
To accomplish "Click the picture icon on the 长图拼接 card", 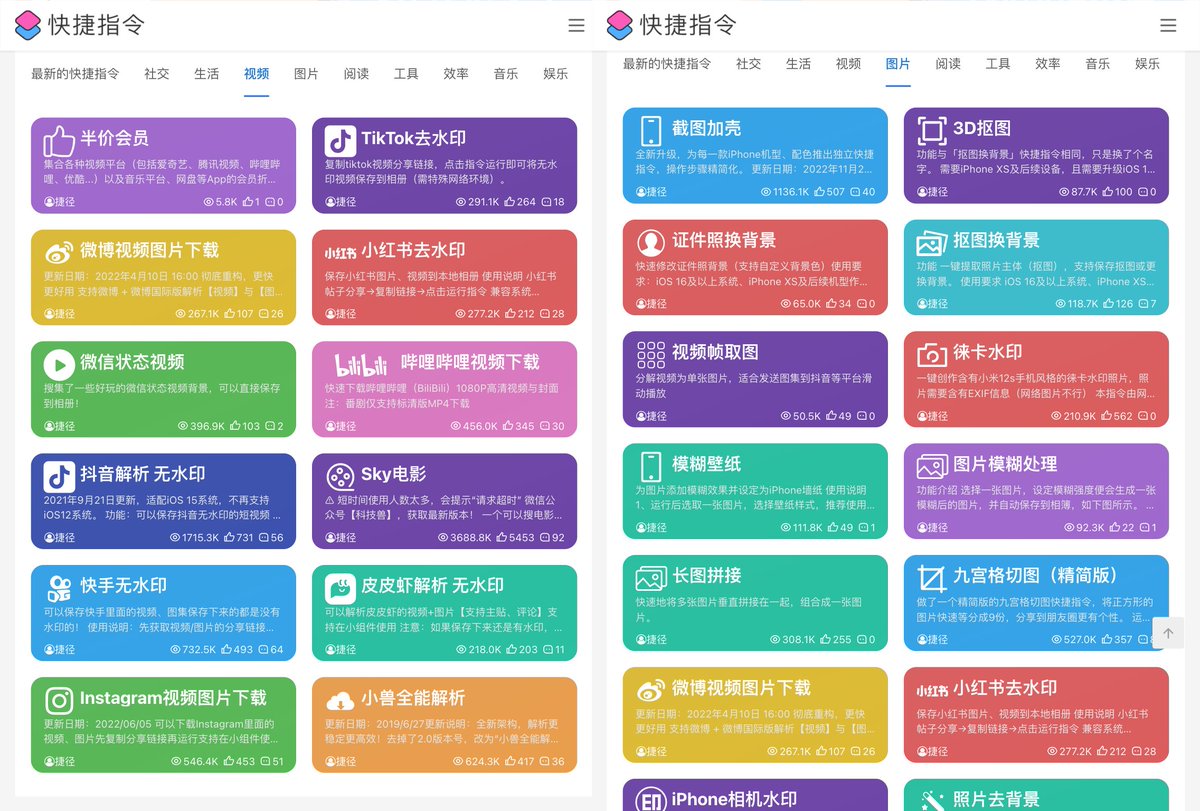I will tap(651, 577).
